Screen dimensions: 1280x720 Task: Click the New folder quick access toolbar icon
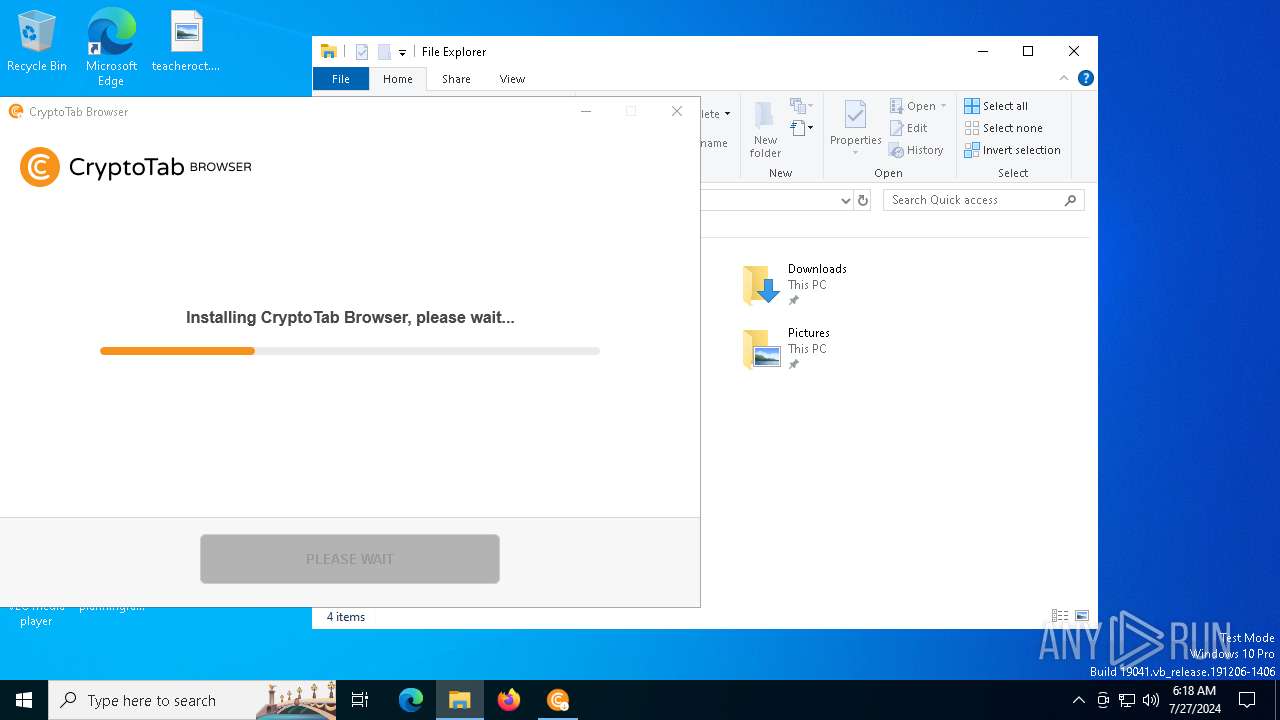(384, 52)
